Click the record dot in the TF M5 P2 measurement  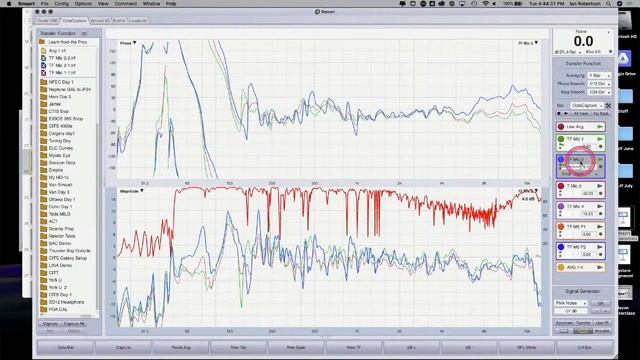click(x=600, y=254)
